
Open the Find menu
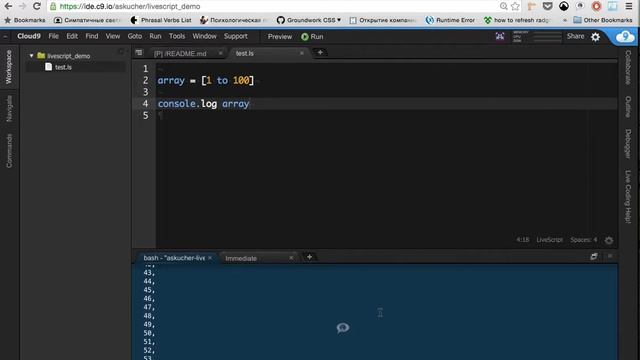pyautogui.click(x=92, y=36)
